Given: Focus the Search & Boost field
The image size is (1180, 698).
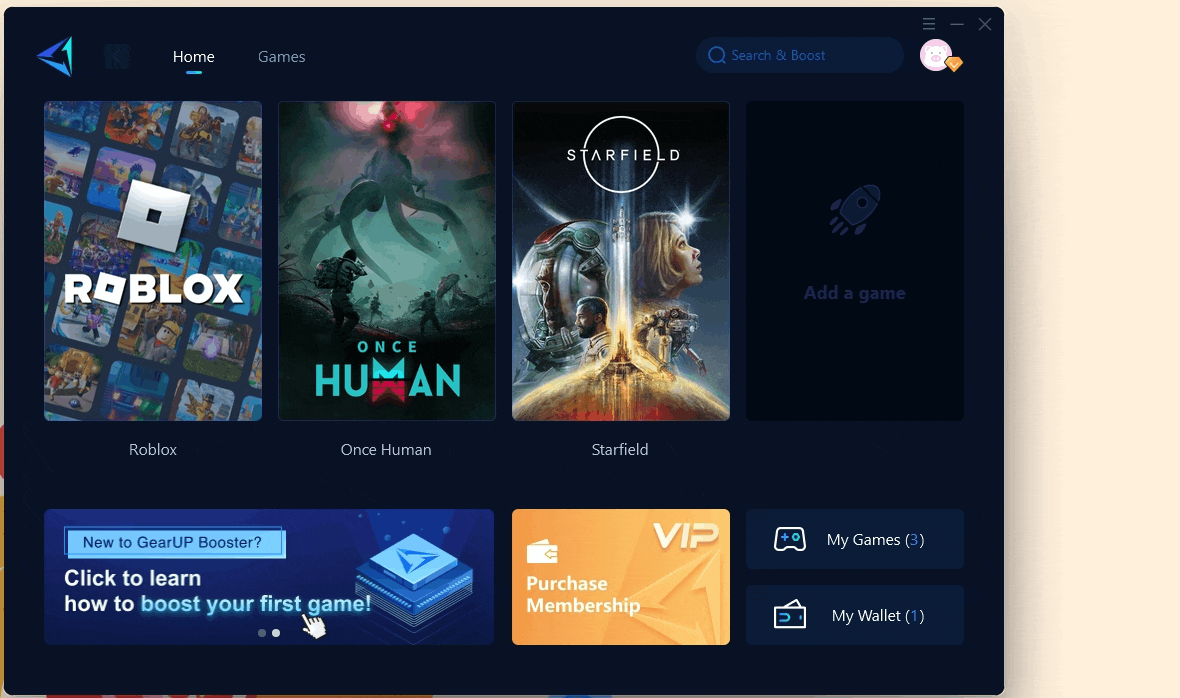Looking at the screenshot, I should tap(799, 55).
